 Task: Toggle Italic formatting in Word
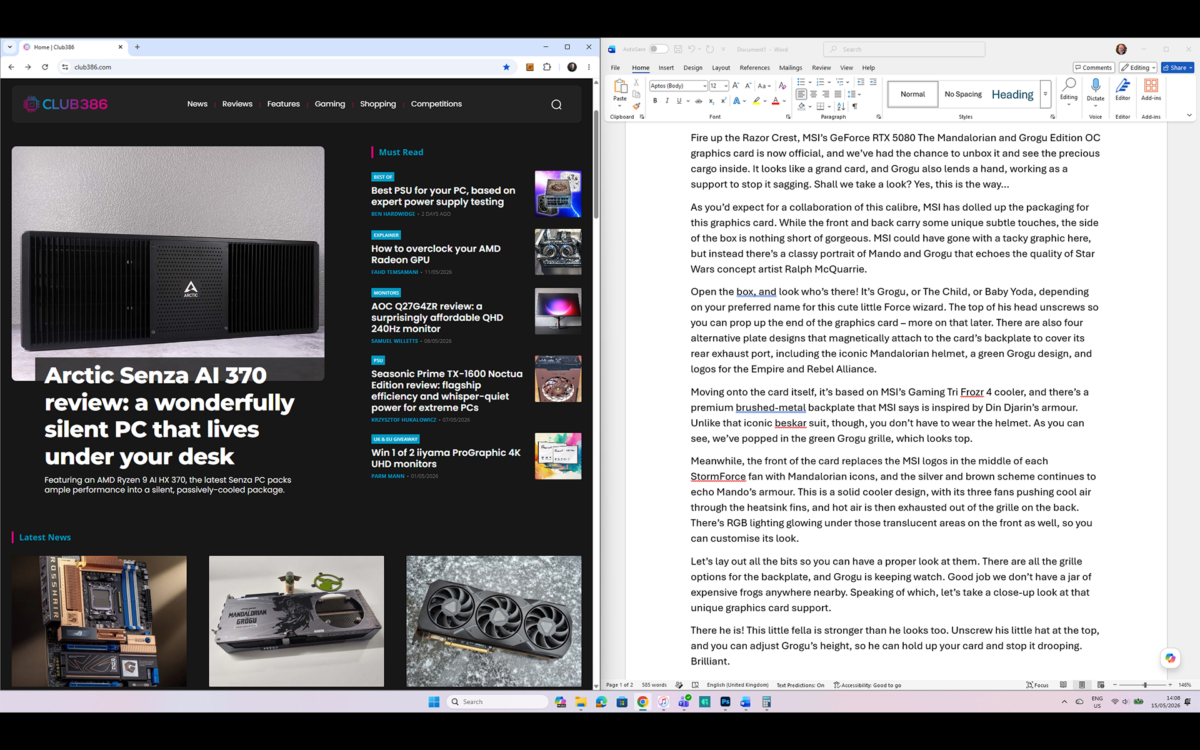[x=667, y=101]
